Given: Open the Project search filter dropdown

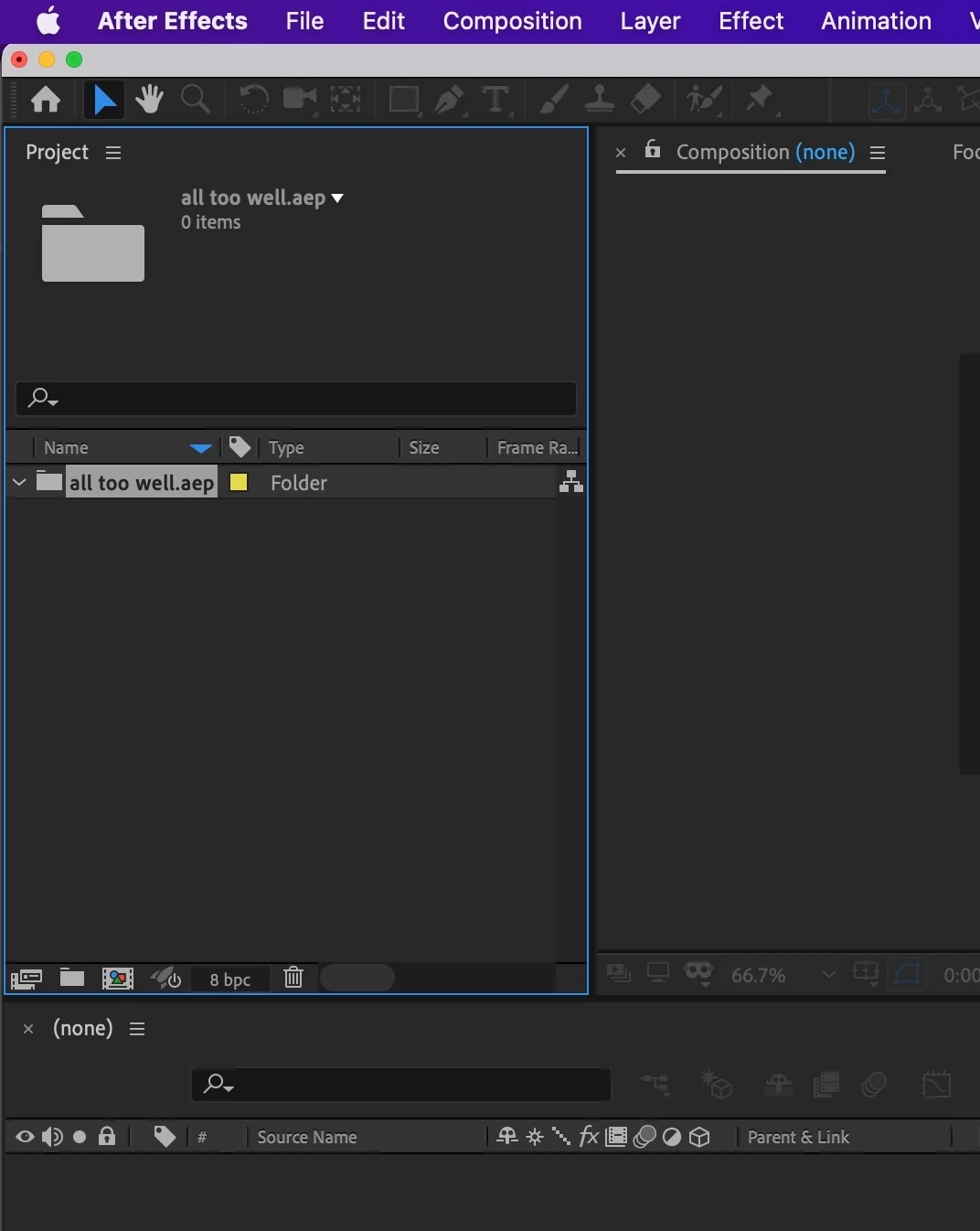Looking at the screenshot, I should [x=42, y=399].
